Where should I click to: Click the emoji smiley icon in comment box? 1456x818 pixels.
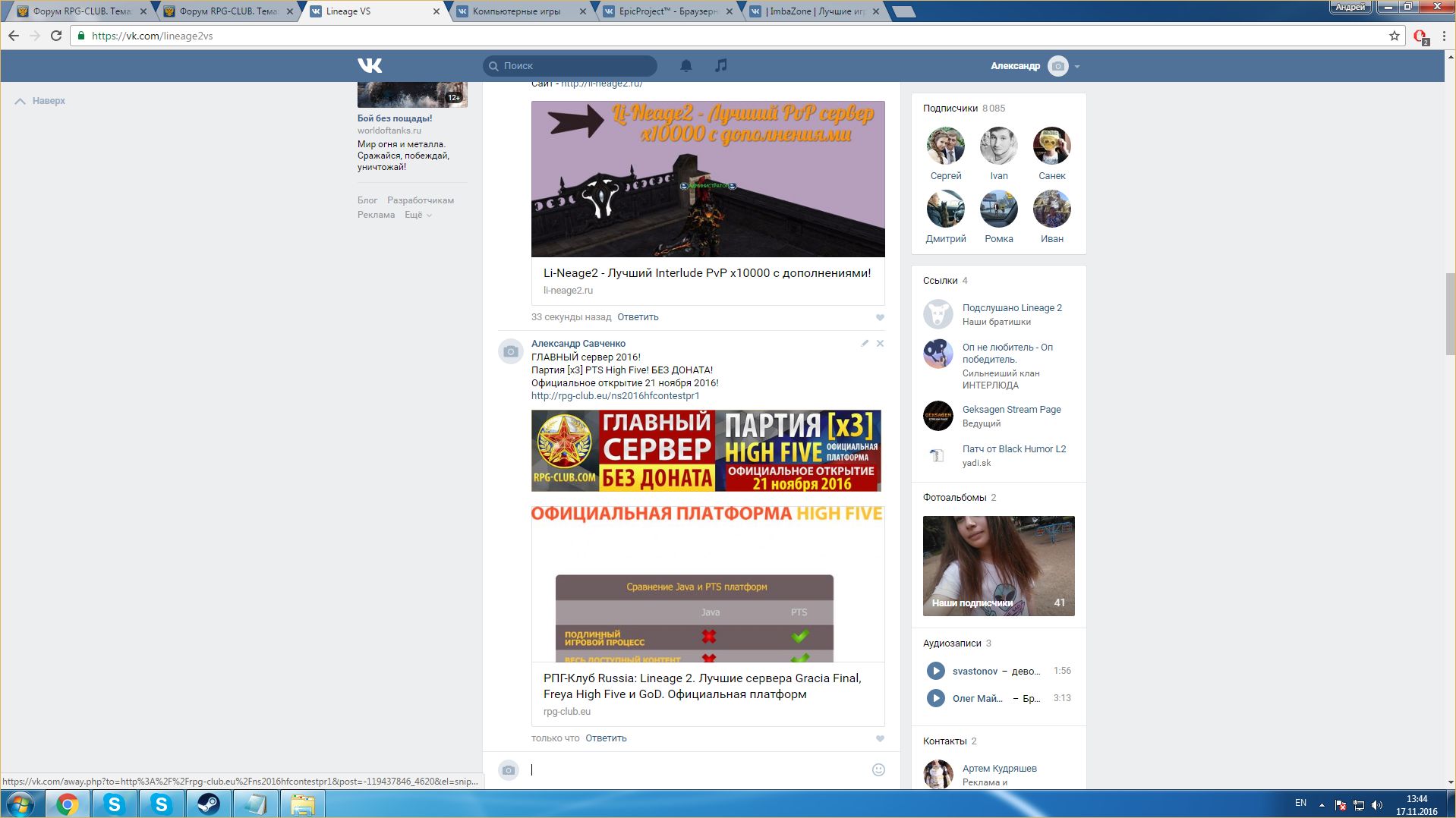point(878,769)
